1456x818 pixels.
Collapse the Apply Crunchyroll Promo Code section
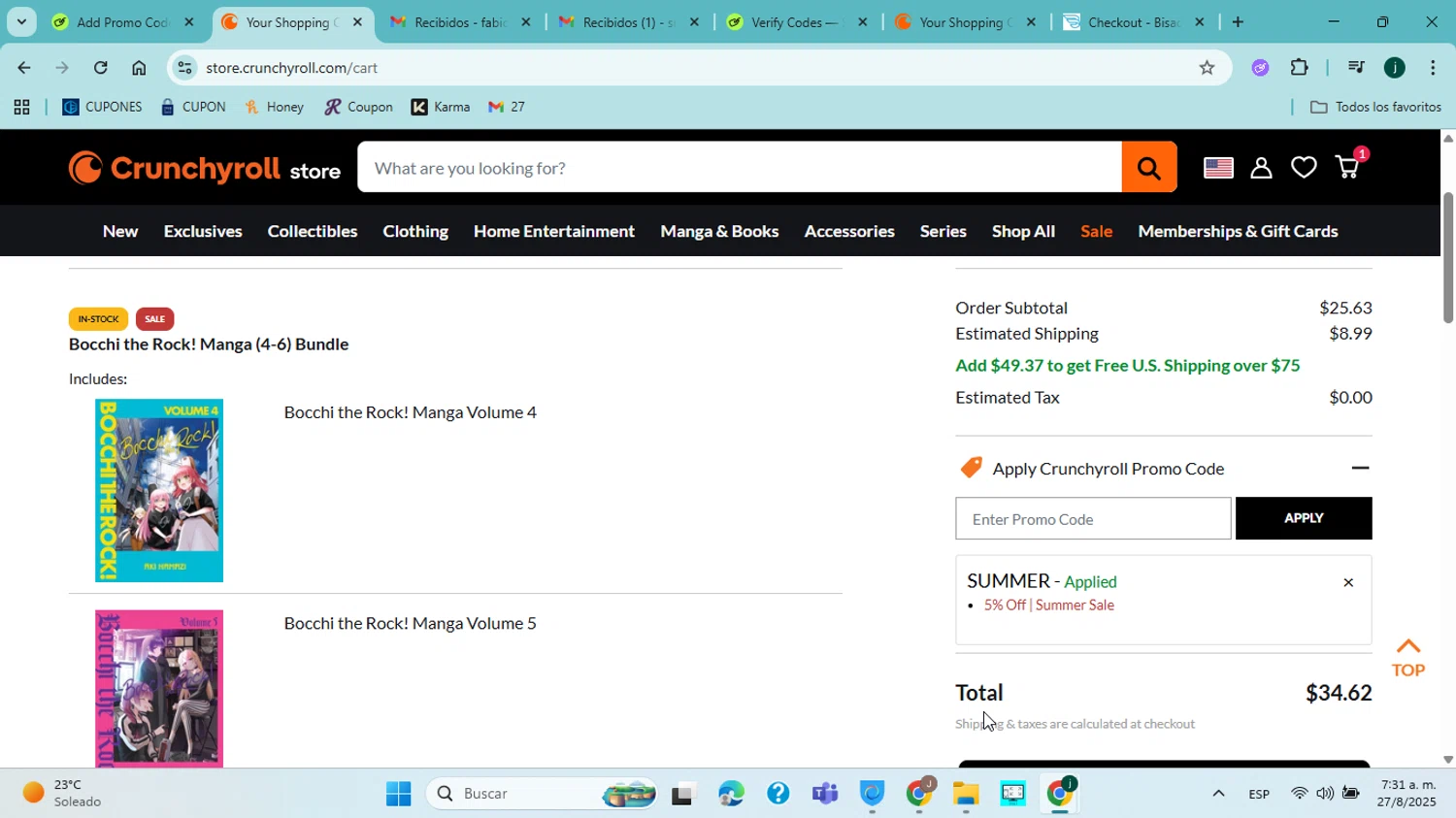(1360, 468)
